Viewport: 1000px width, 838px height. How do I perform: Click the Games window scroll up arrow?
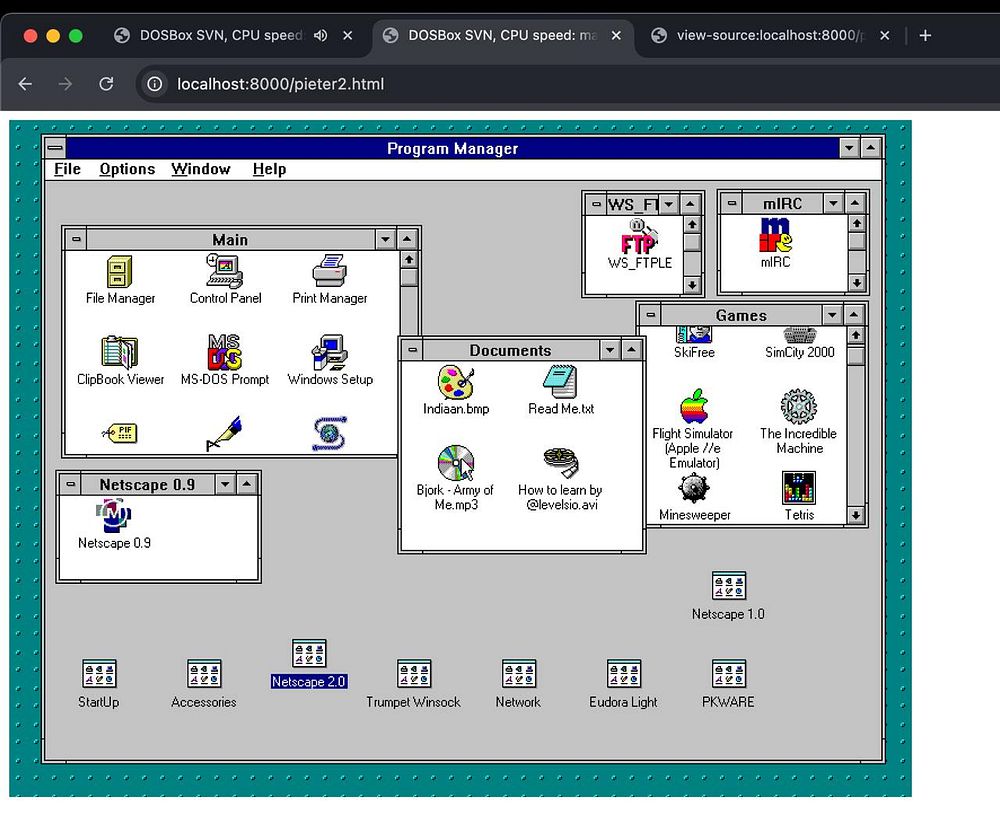[856, 335]
